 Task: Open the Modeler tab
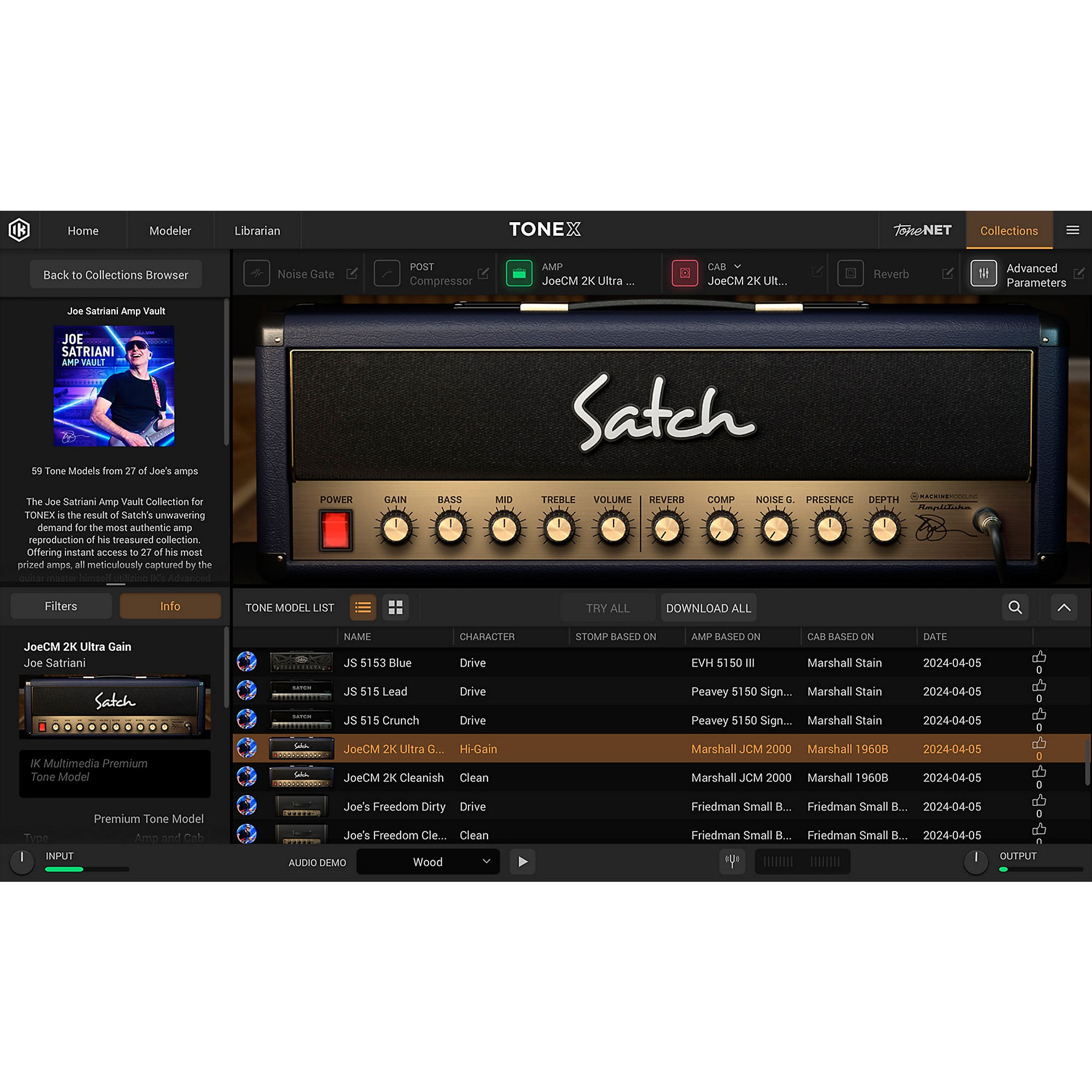[170, 230]
